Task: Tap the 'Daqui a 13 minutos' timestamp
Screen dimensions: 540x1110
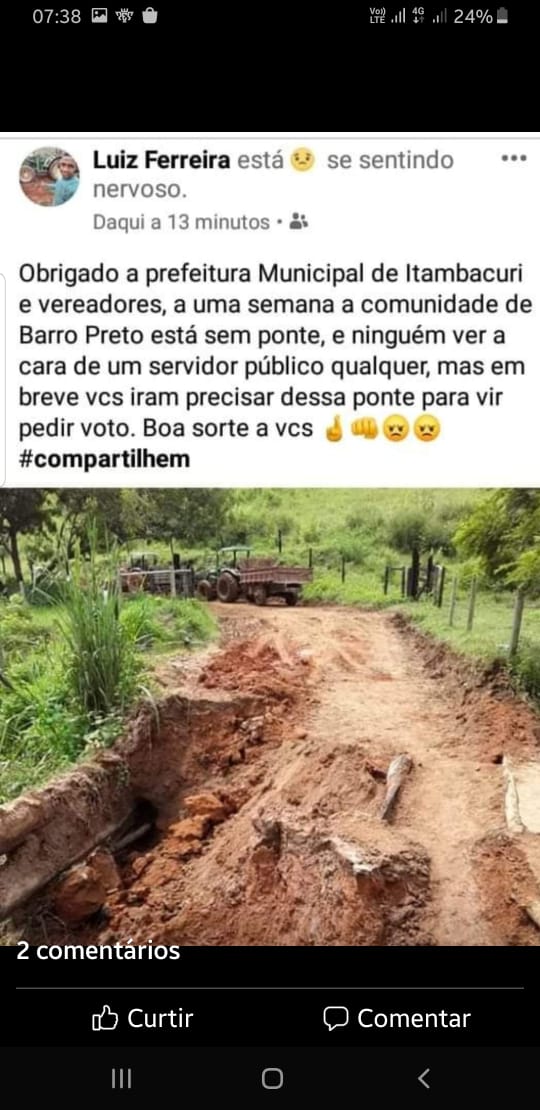Action: point(181,222)
